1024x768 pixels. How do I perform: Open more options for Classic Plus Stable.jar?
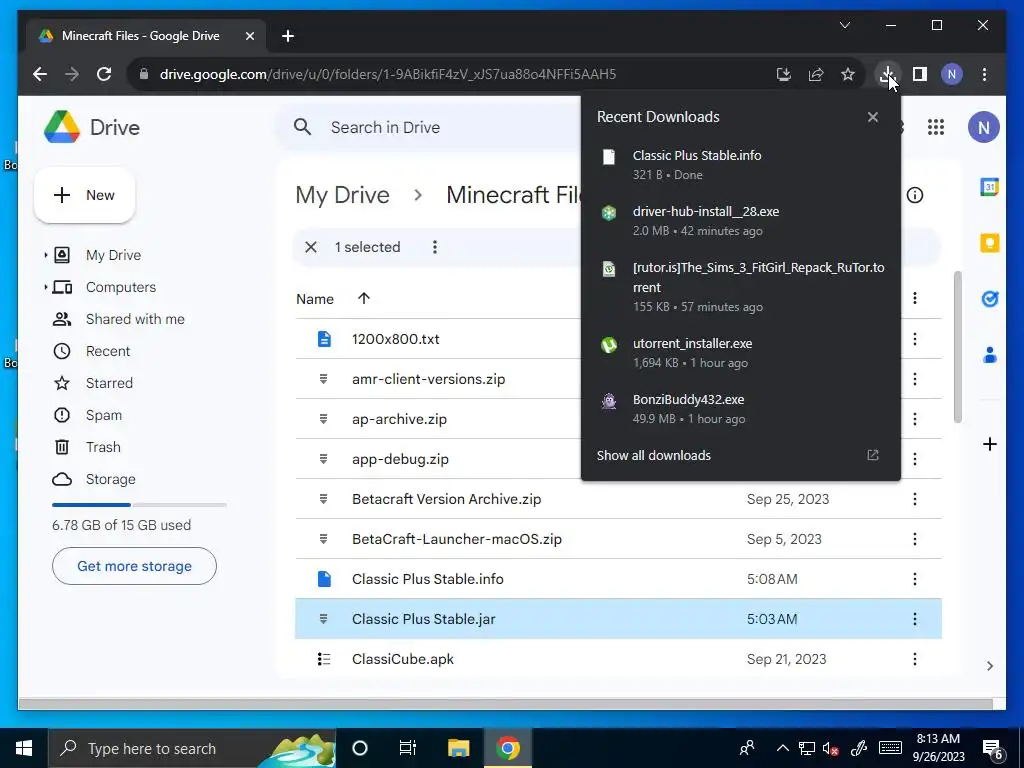[914, 618]
